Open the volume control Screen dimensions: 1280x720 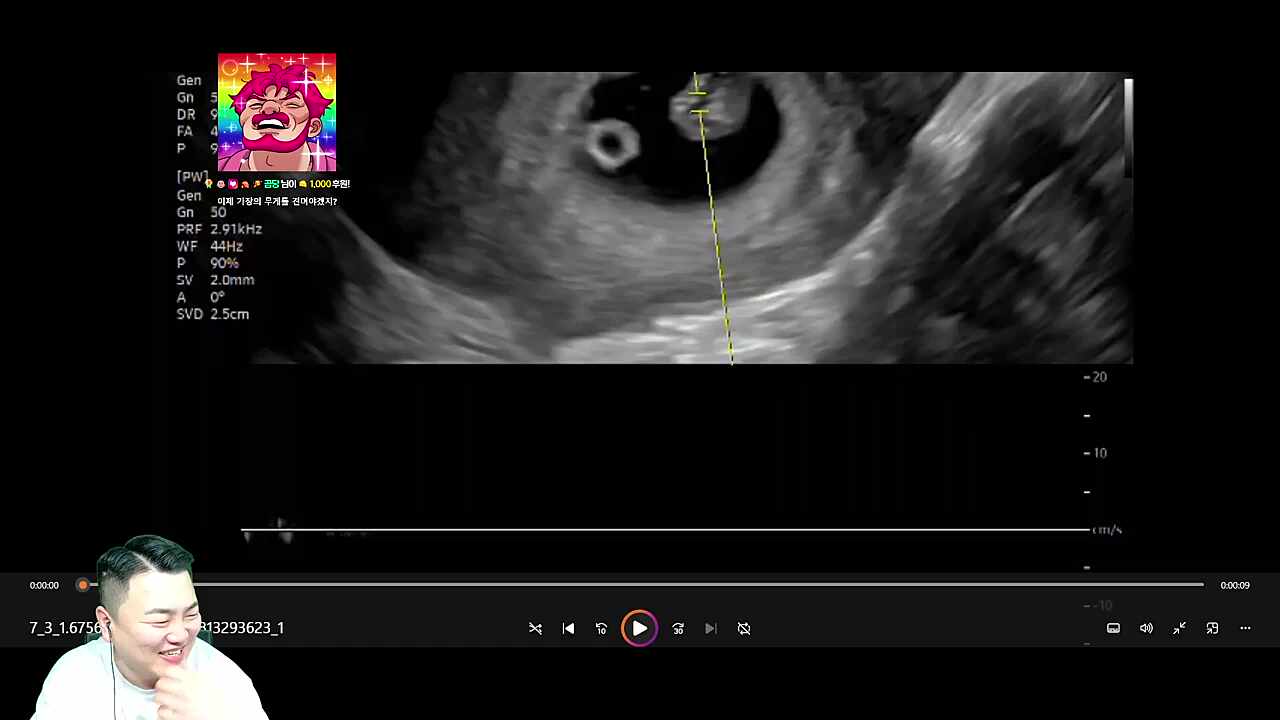coord(1146,628)
